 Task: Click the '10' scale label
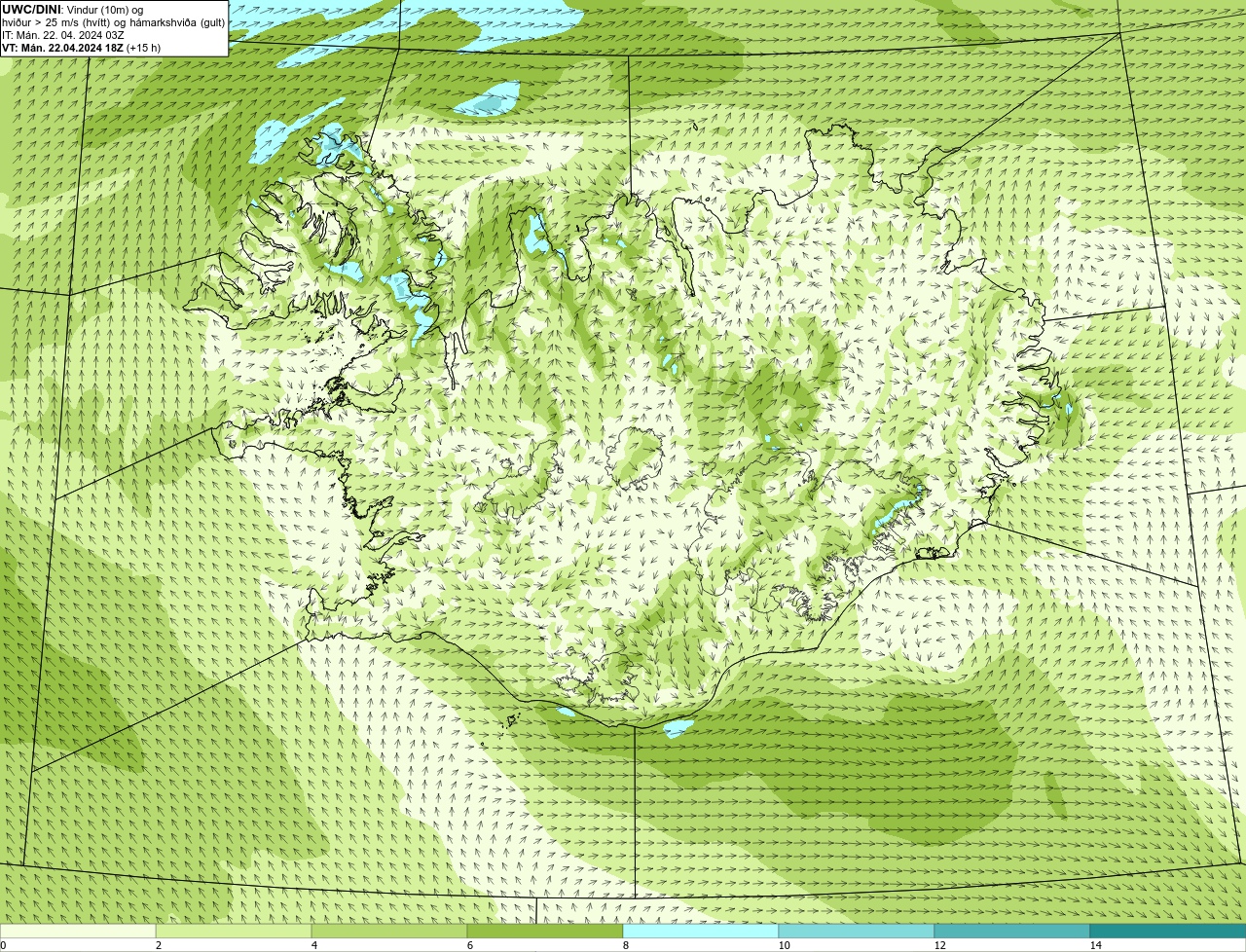[x=784, y=945]
